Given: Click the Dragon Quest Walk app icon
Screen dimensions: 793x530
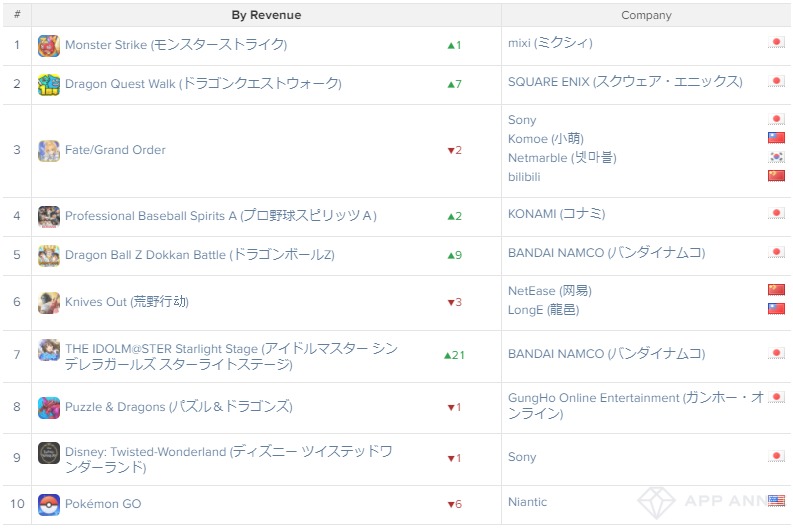Looking at the screenshot, I should pyautogui.click(x=49, y=84).
